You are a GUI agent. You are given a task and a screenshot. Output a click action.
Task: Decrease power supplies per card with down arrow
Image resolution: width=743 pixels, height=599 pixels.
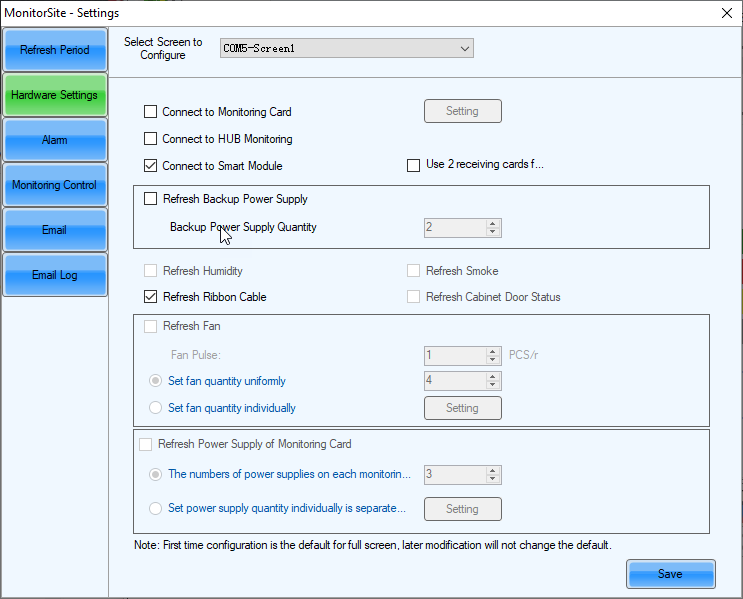[493, 479]
